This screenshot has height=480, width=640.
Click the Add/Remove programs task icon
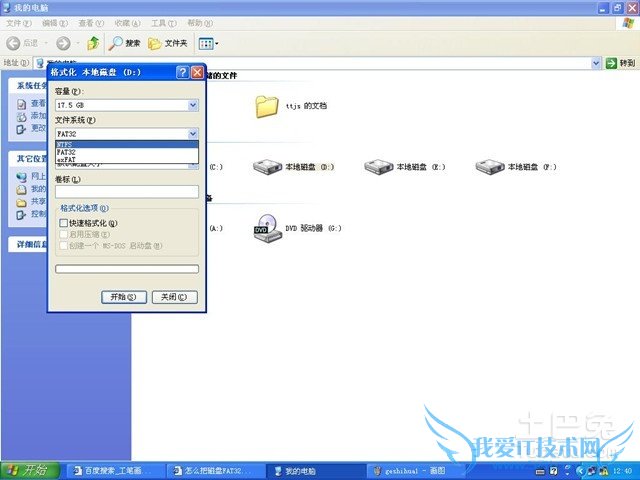click(21, 117)
